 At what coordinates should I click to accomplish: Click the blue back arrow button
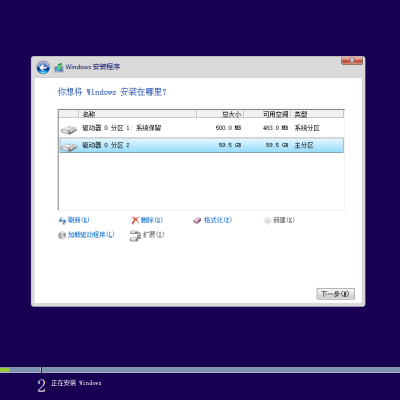coord(43,68)
